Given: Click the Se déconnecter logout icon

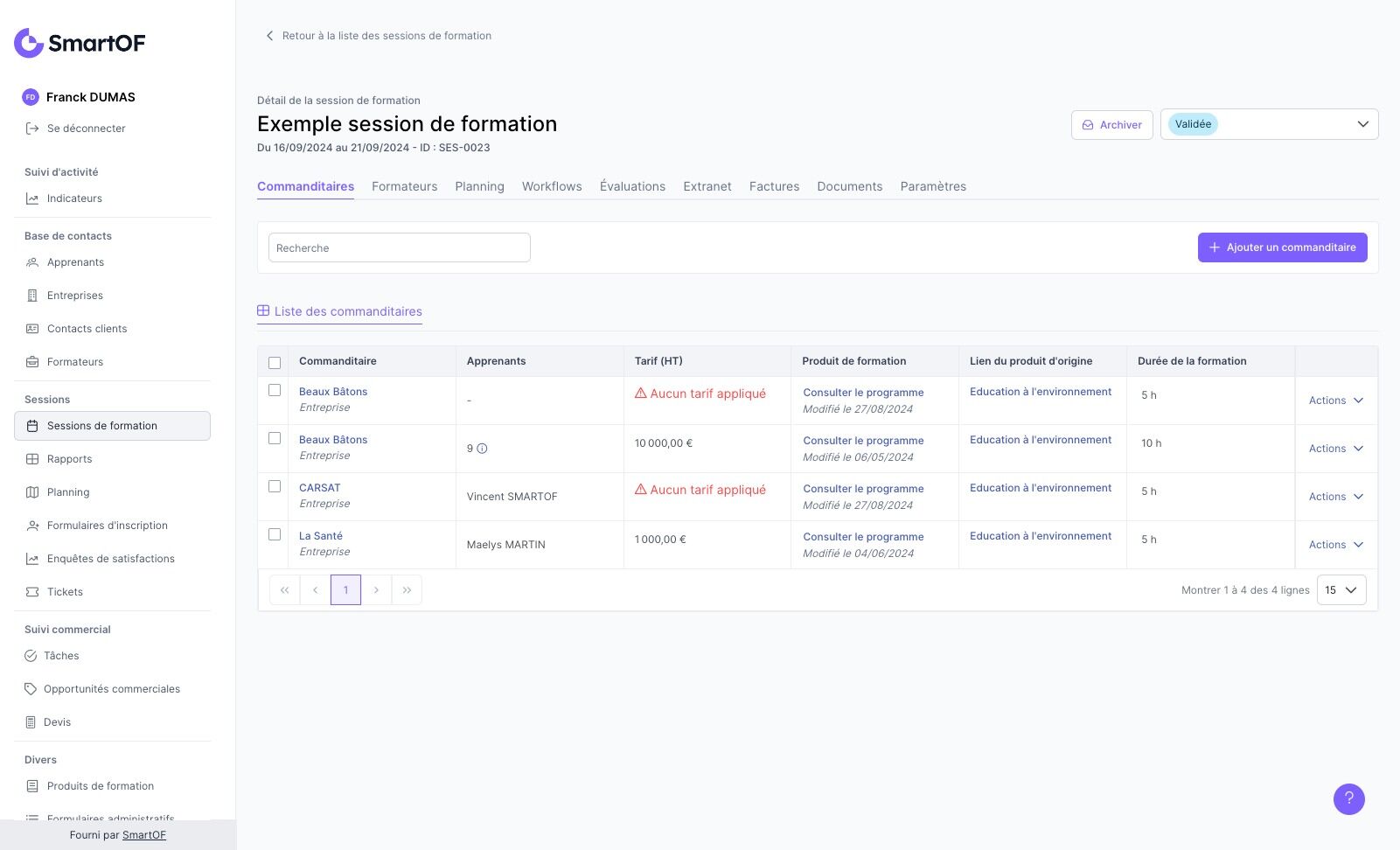Looking at the screenshot, I should tap(32, 129).
